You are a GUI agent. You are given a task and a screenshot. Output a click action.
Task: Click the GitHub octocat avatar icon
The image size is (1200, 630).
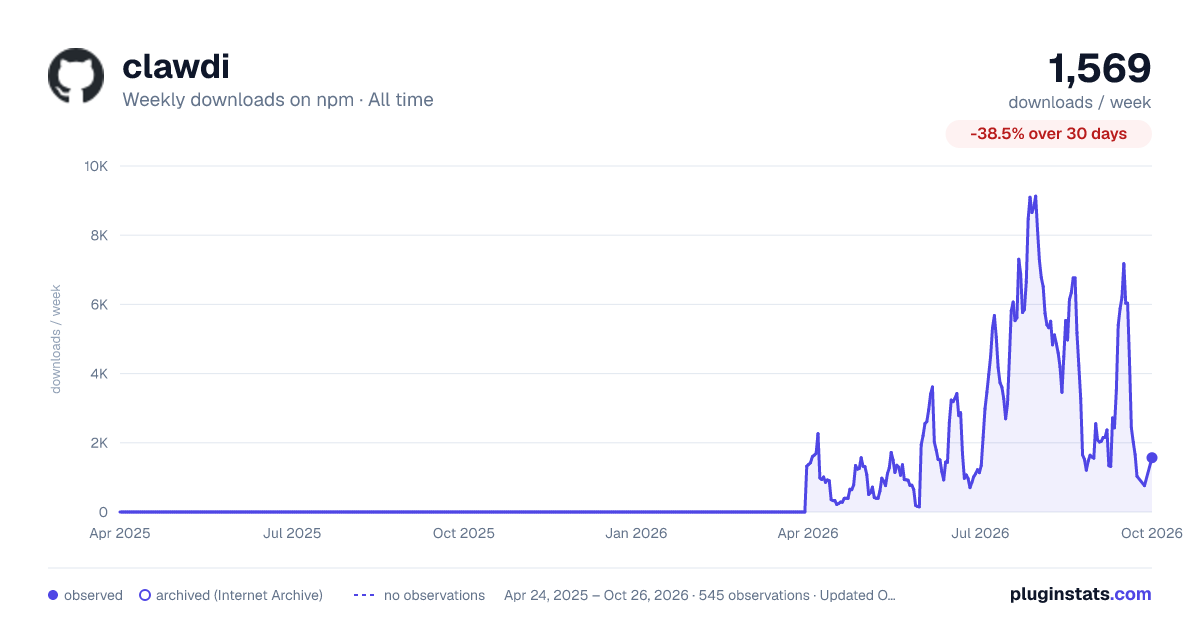76,75
